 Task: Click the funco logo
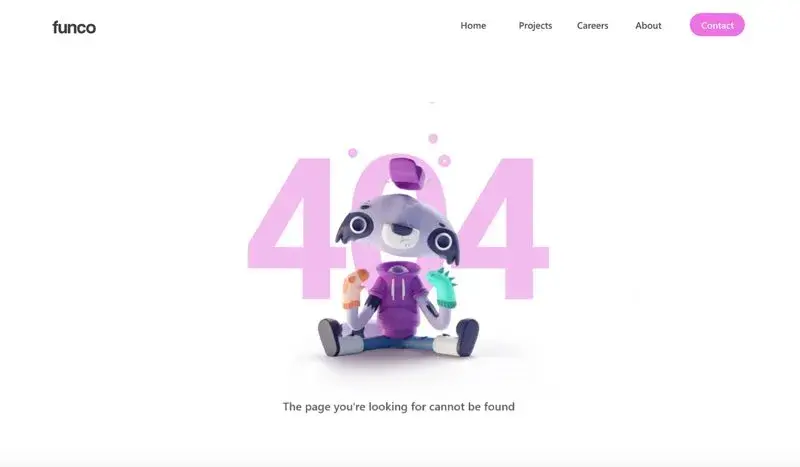[x=74, y=27]
